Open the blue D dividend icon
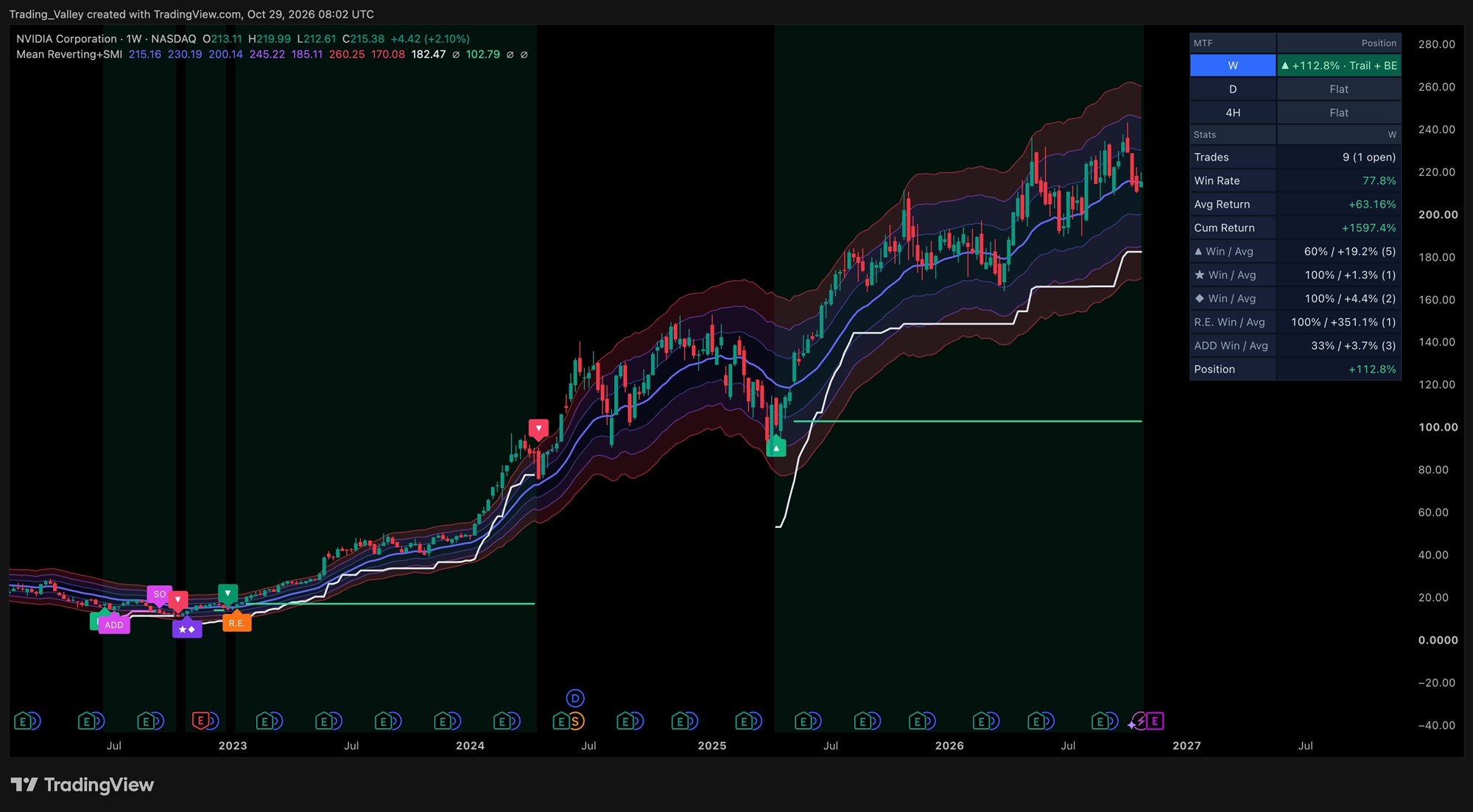1473x812 pixels. pyautogui.click(x=575, y=698)
